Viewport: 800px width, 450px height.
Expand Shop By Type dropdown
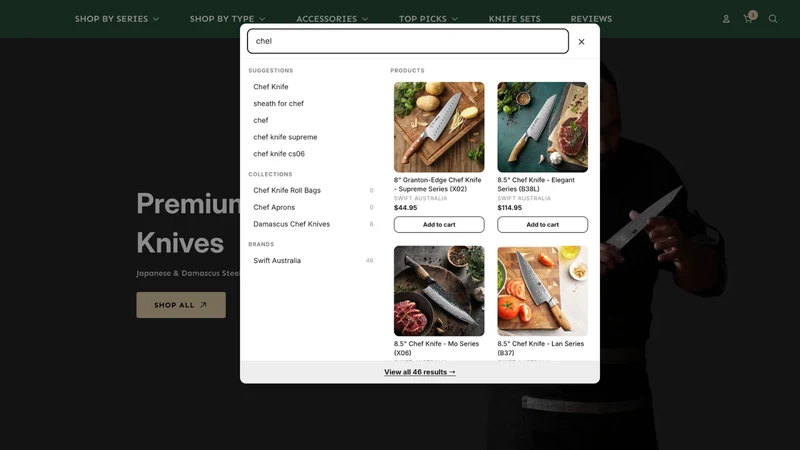point(228,19)
